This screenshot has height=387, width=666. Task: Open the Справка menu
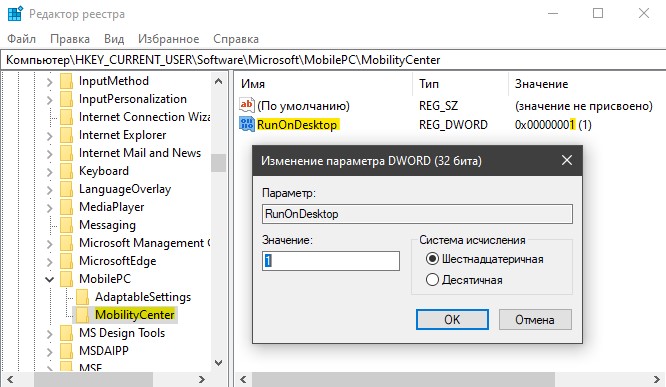coord(236,39)
